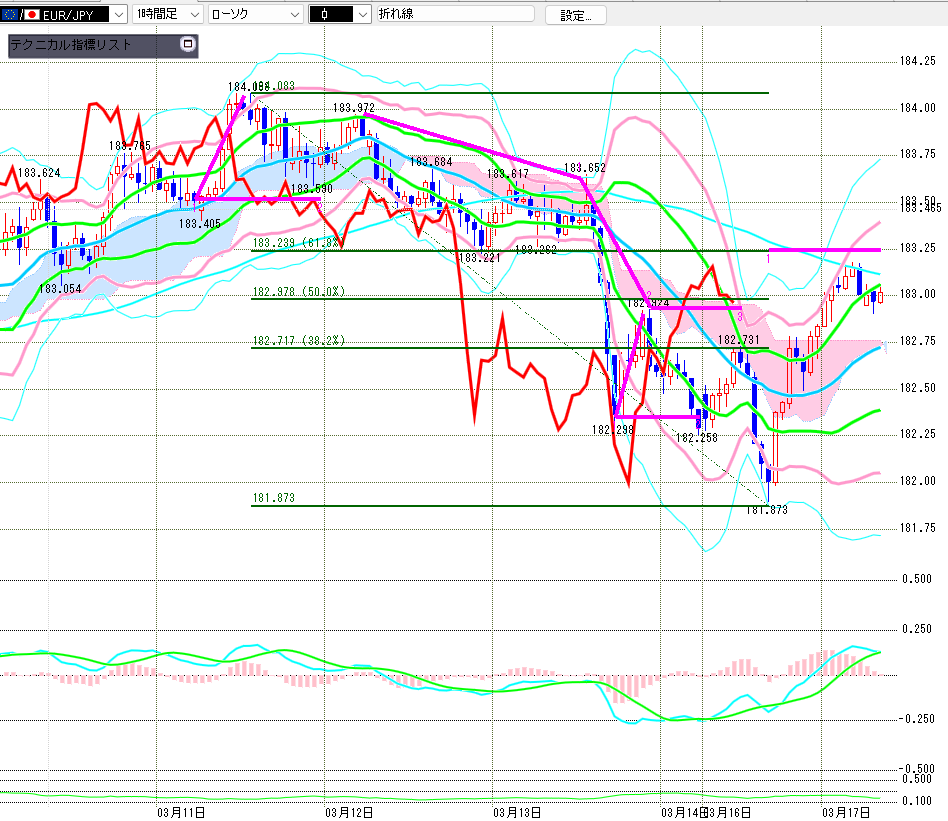Click the 183.972 high price label
The image size is (948, 821).
[x=353, y=107]
